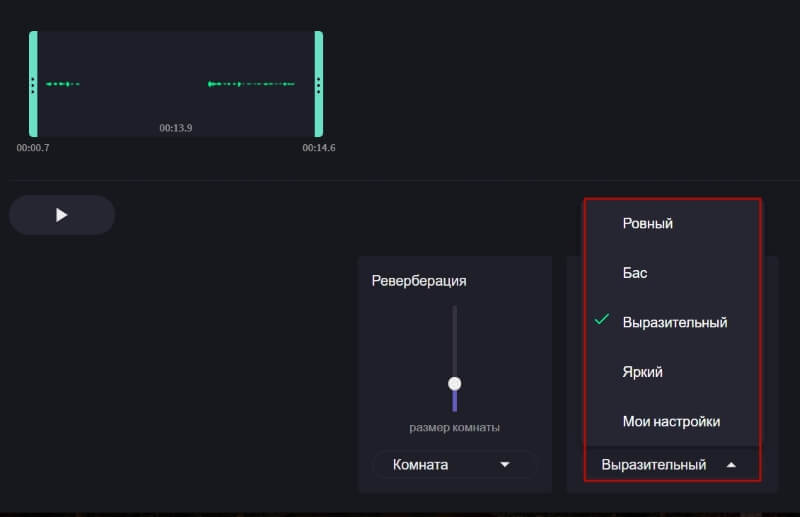
Task: Pick the Мои настройки option
Action: click(x=670, y=422)
